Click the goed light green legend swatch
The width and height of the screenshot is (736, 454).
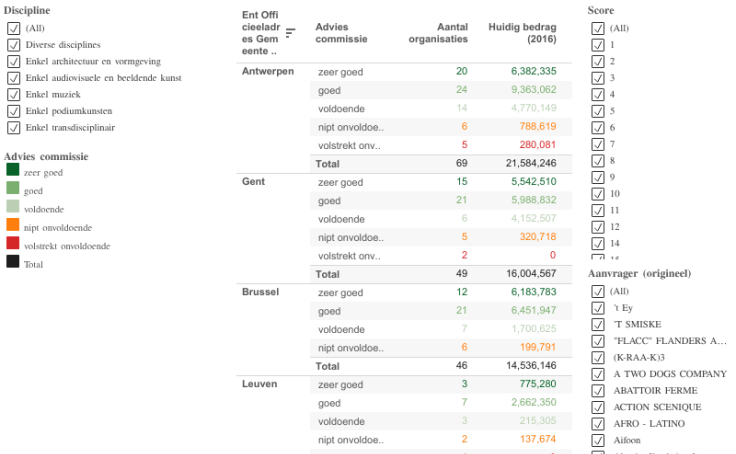pyautogui.click(x=13, y=188)
